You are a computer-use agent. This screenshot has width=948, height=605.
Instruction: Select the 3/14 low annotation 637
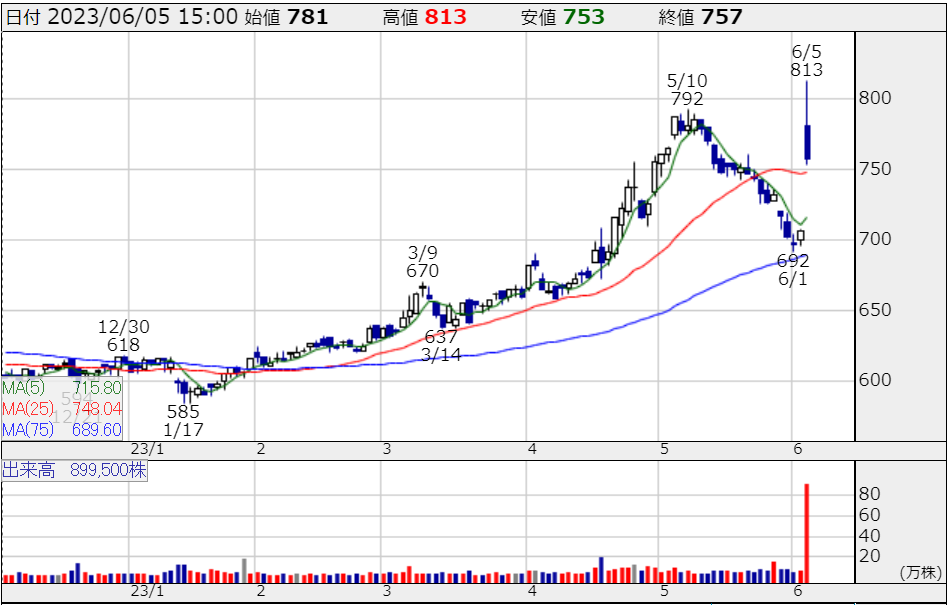441,336
